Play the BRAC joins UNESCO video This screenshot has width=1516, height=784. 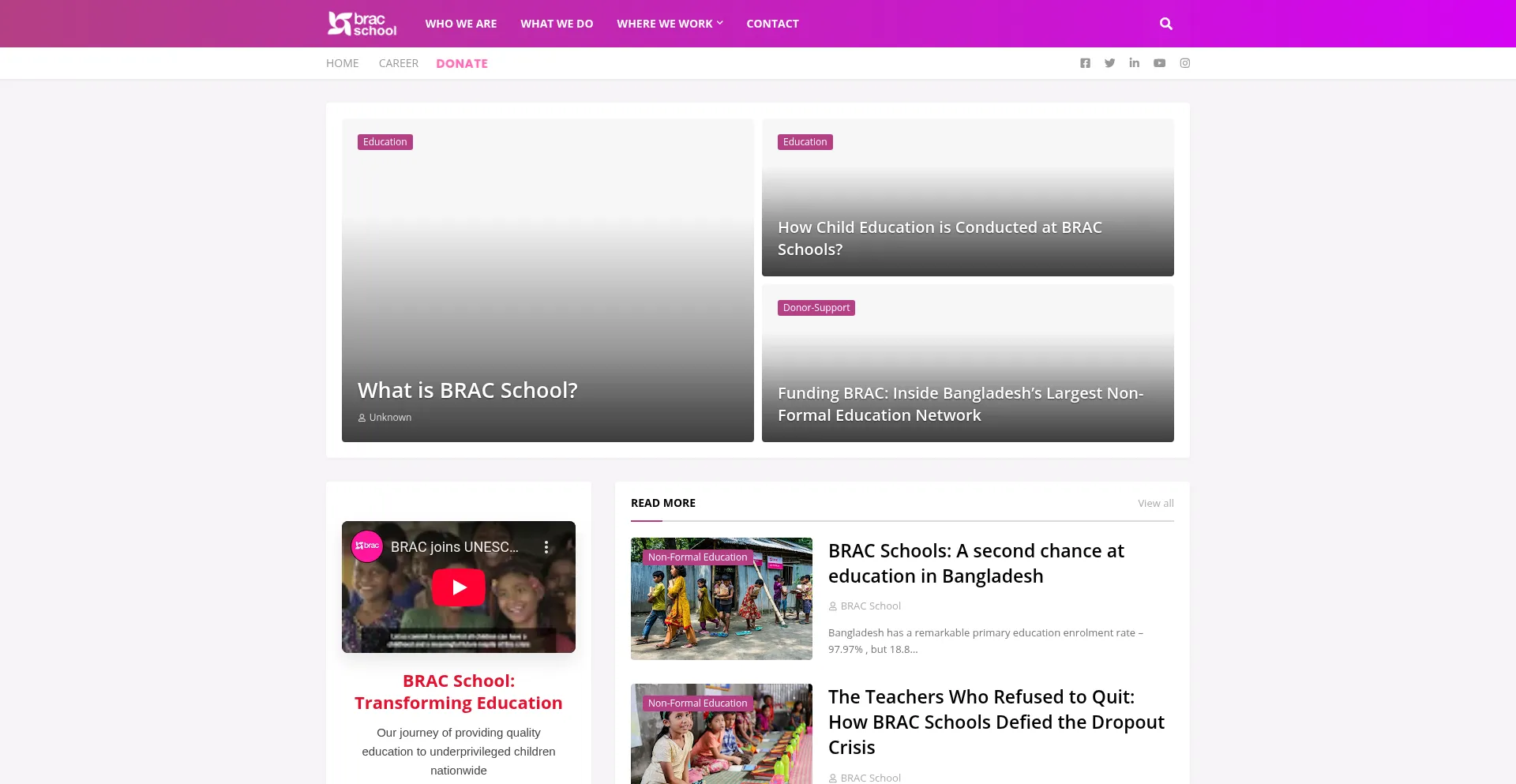[x=459, y=587]
